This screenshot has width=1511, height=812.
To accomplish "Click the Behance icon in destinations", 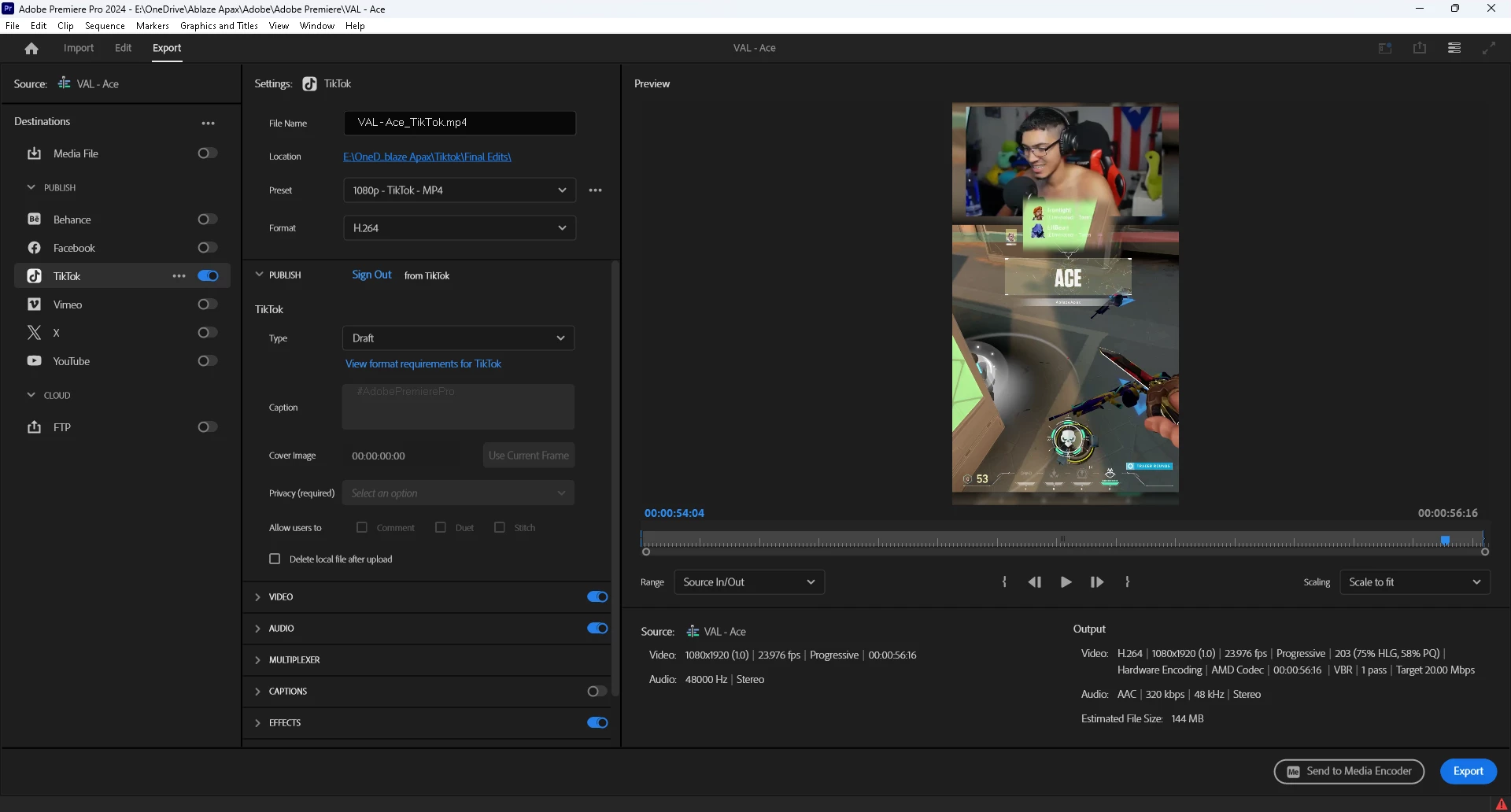I will pyautogui.click(x=34, y=220).
